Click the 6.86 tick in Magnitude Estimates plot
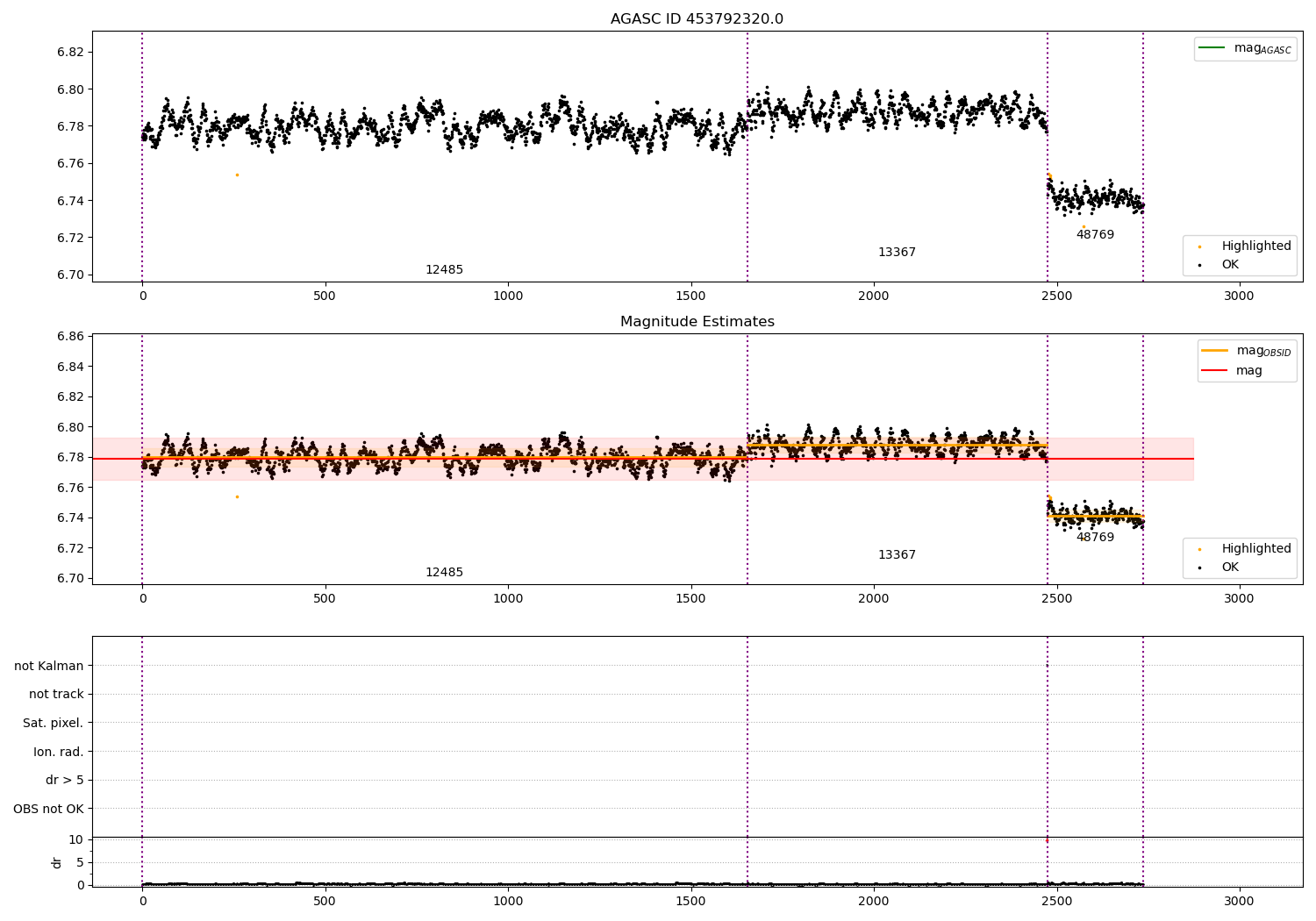Image resolution: width=1316 pixels, height=921 pixels. (70, 337)
